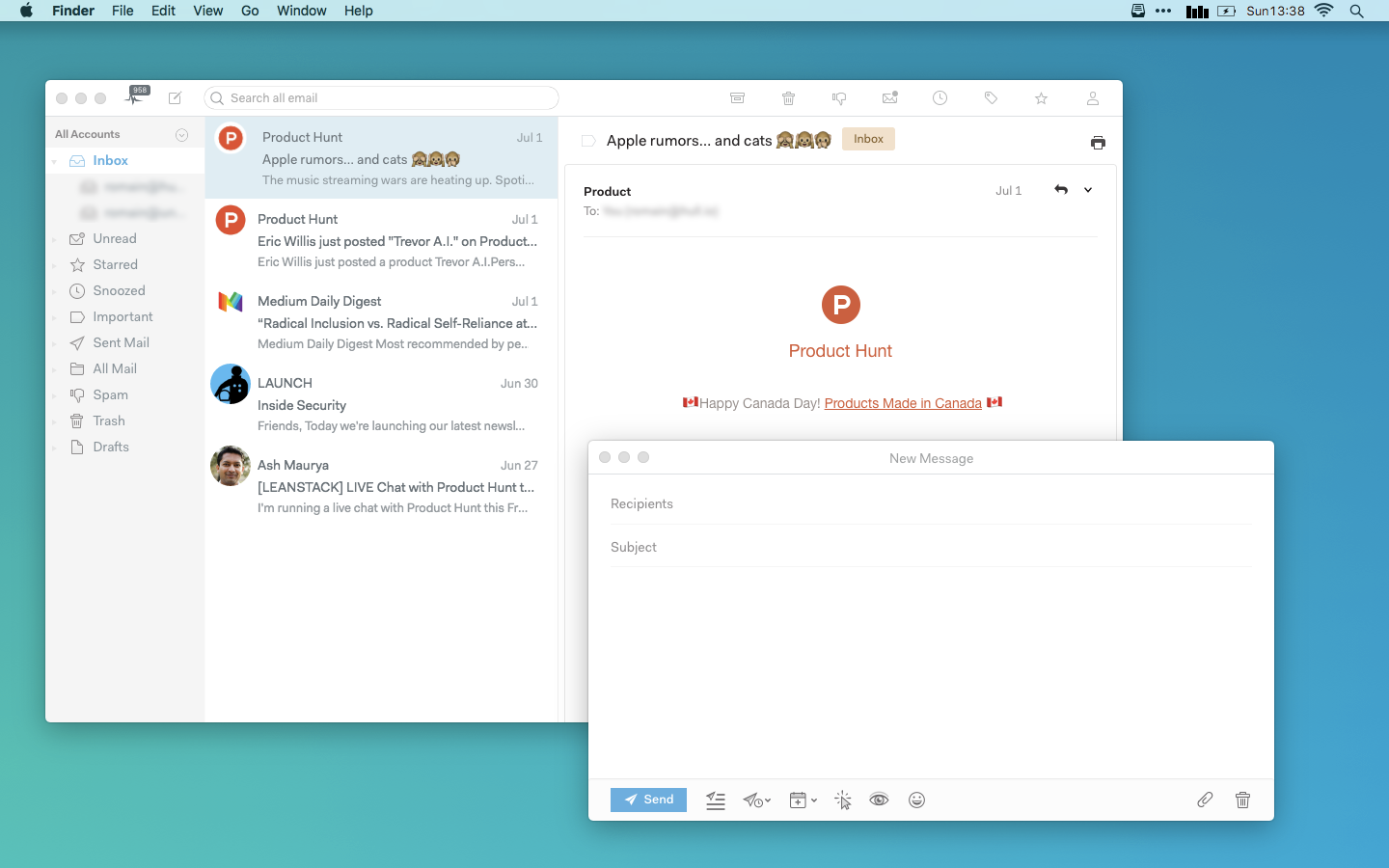This screenshot has height=868, width=1389.
Task: Open the Unread folder
Action: tap(114, 238)
